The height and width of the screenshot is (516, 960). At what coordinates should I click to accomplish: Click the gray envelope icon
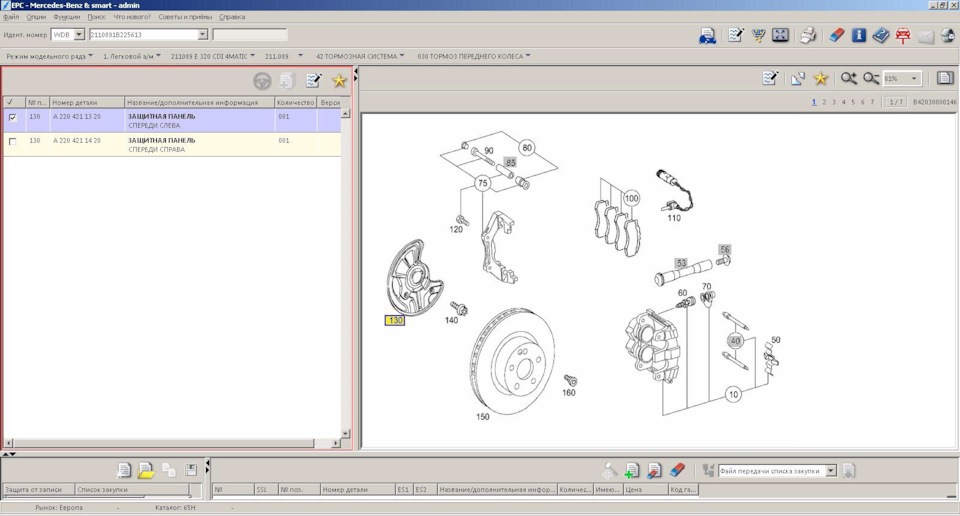coord(926,37)
